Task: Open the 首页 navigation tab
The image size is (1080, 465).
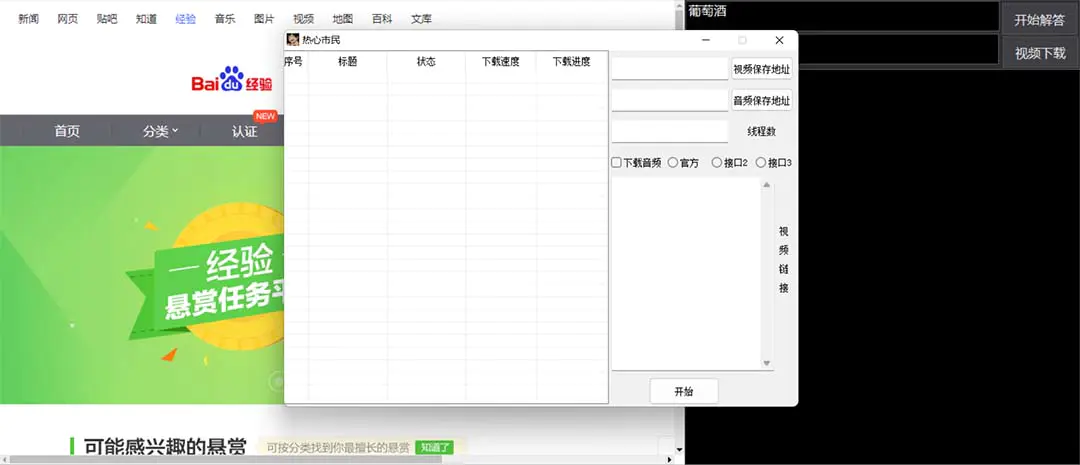Action: click(x=67, y=131)
